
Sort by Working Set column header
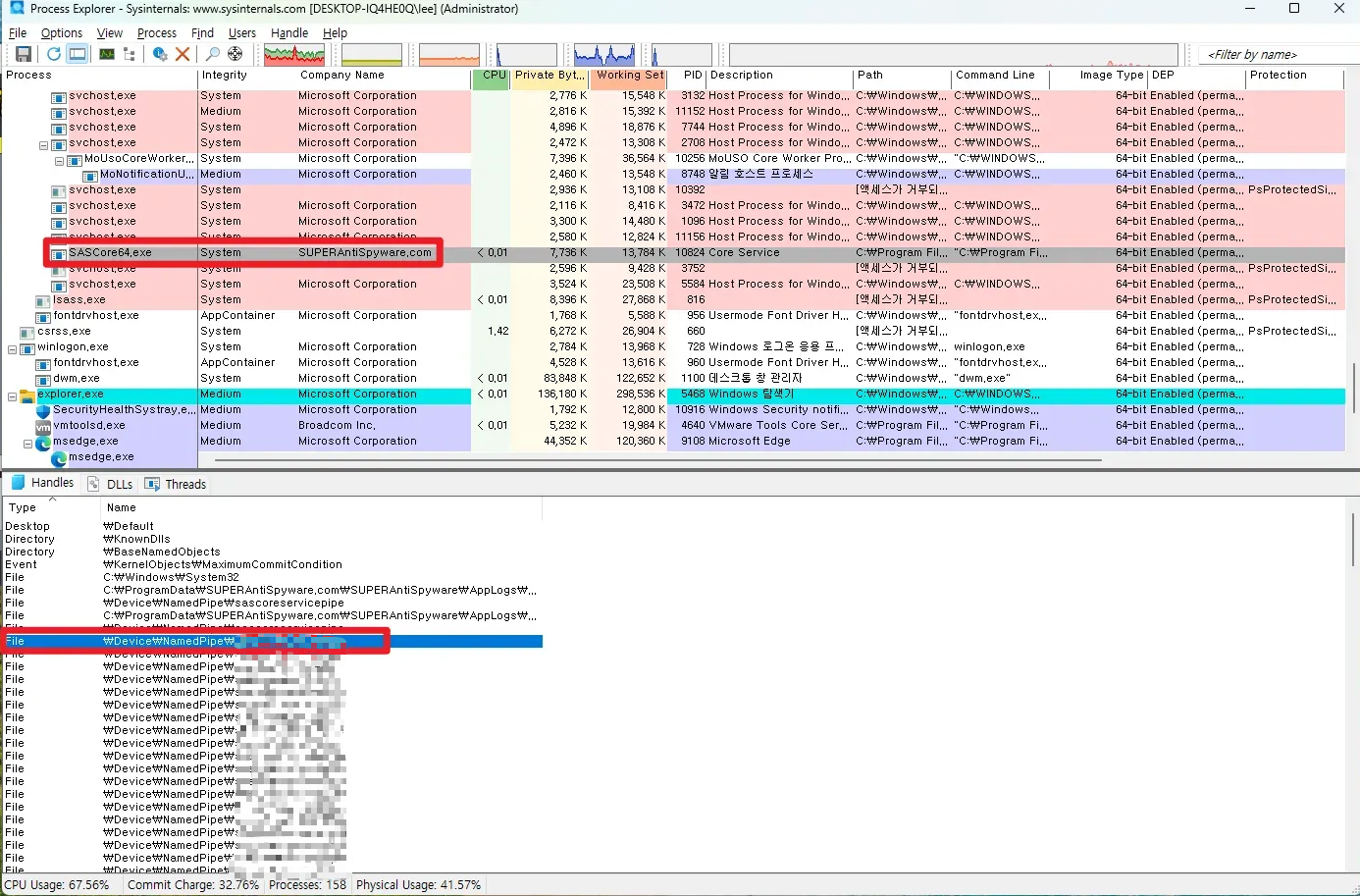(629, 76)
